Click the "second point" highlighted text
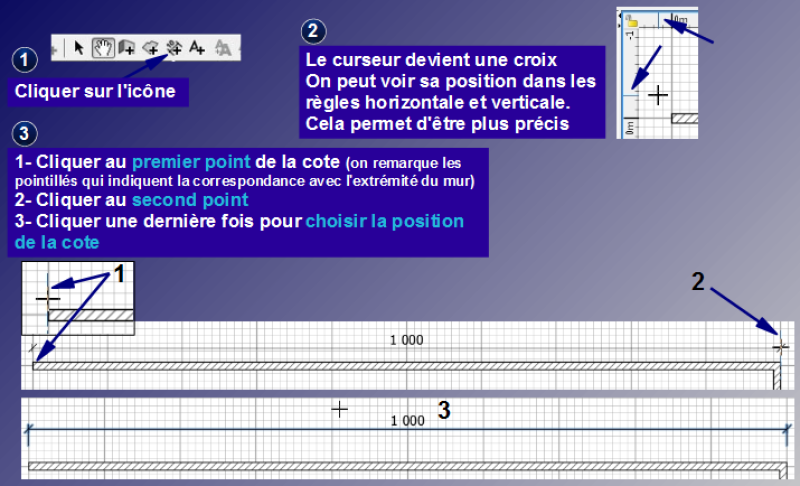This screenshot has width=800, height=486. click(x=189, y=200)
